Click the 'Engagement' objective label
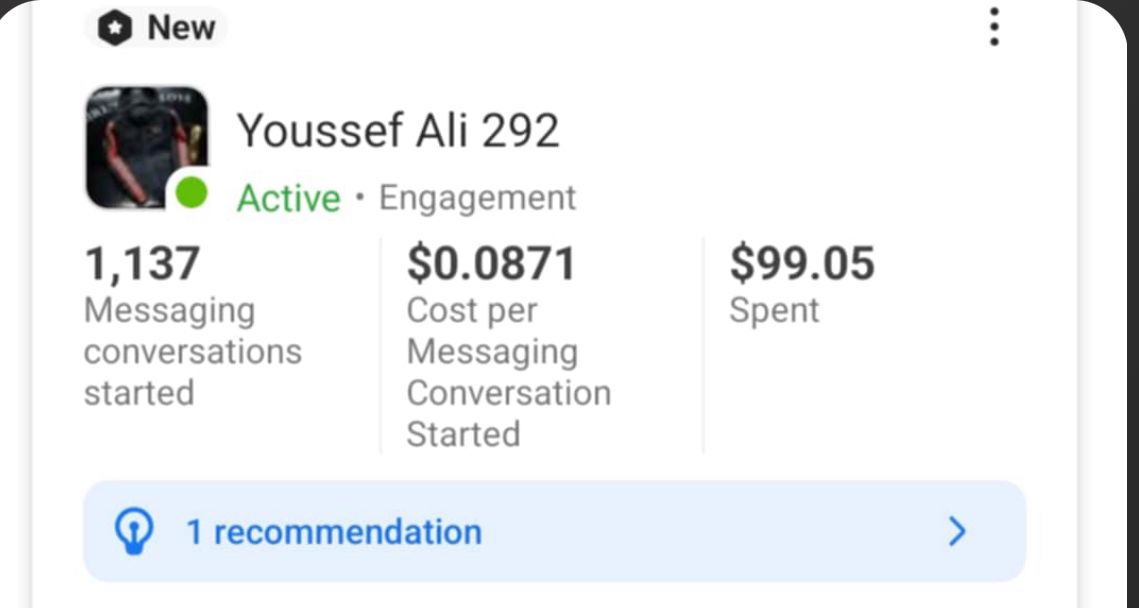Screen dimensions: 1139x608 tap(477, 198)
